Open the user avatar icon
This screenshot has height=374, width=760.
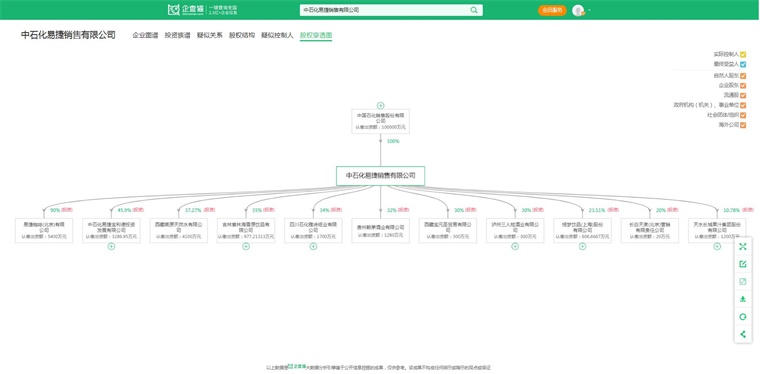tap(578, 10)
